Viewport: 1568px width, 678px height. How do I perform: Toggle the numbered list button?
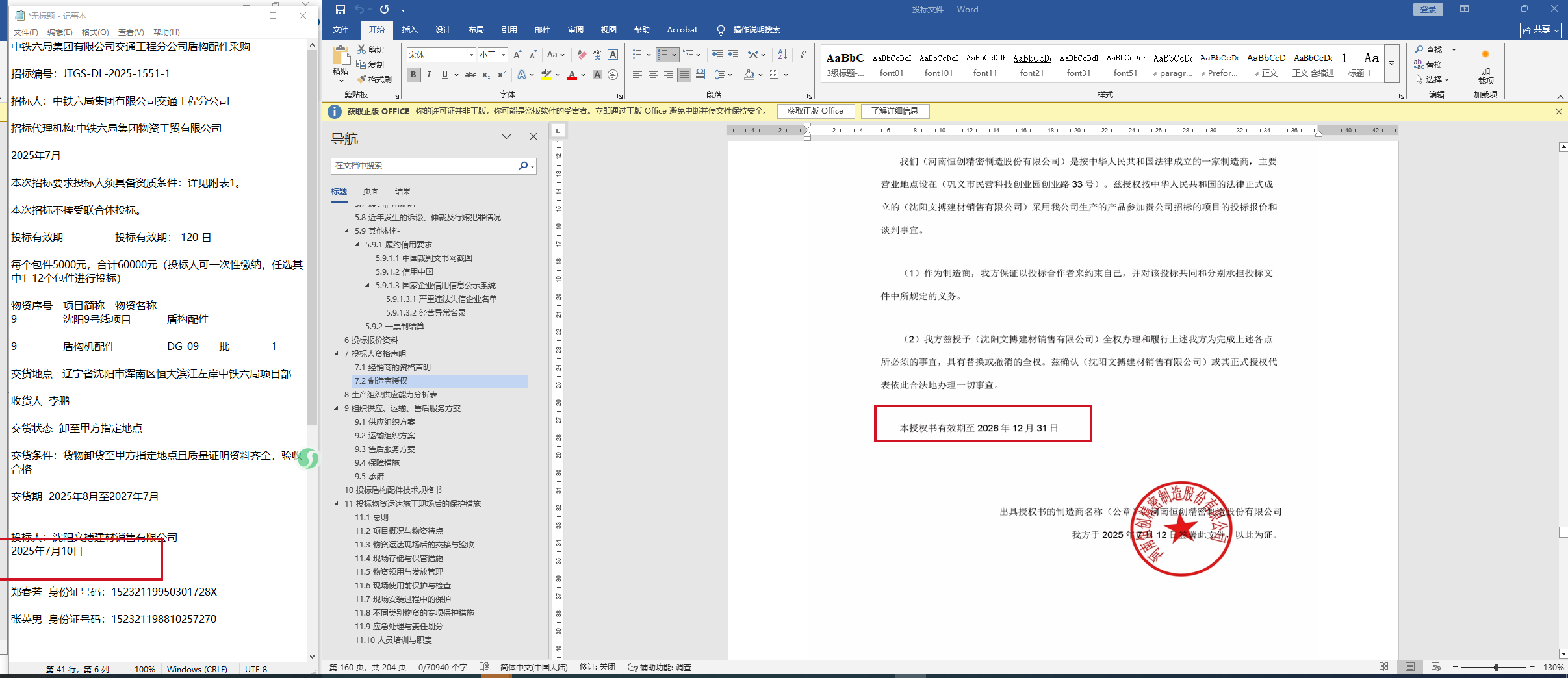point(663,55)
